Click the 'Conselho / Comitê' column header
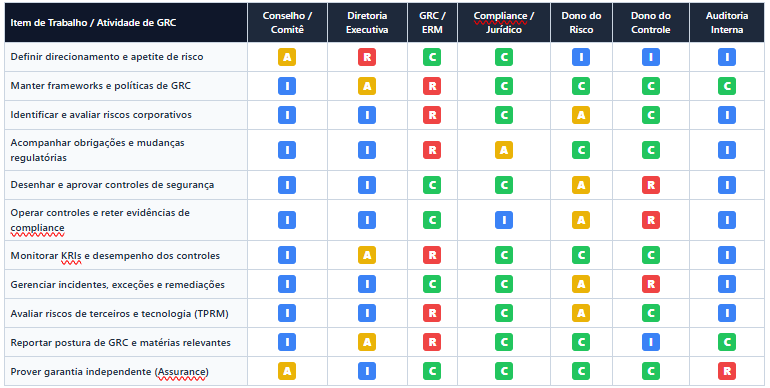 coord(287,23)
